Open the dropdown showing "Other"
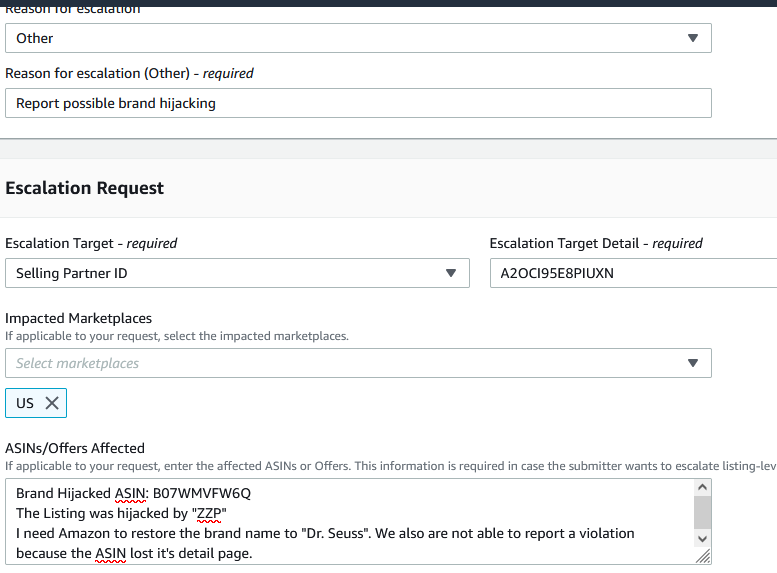This screenshot has width=777, height=573. tap(357, 38)
